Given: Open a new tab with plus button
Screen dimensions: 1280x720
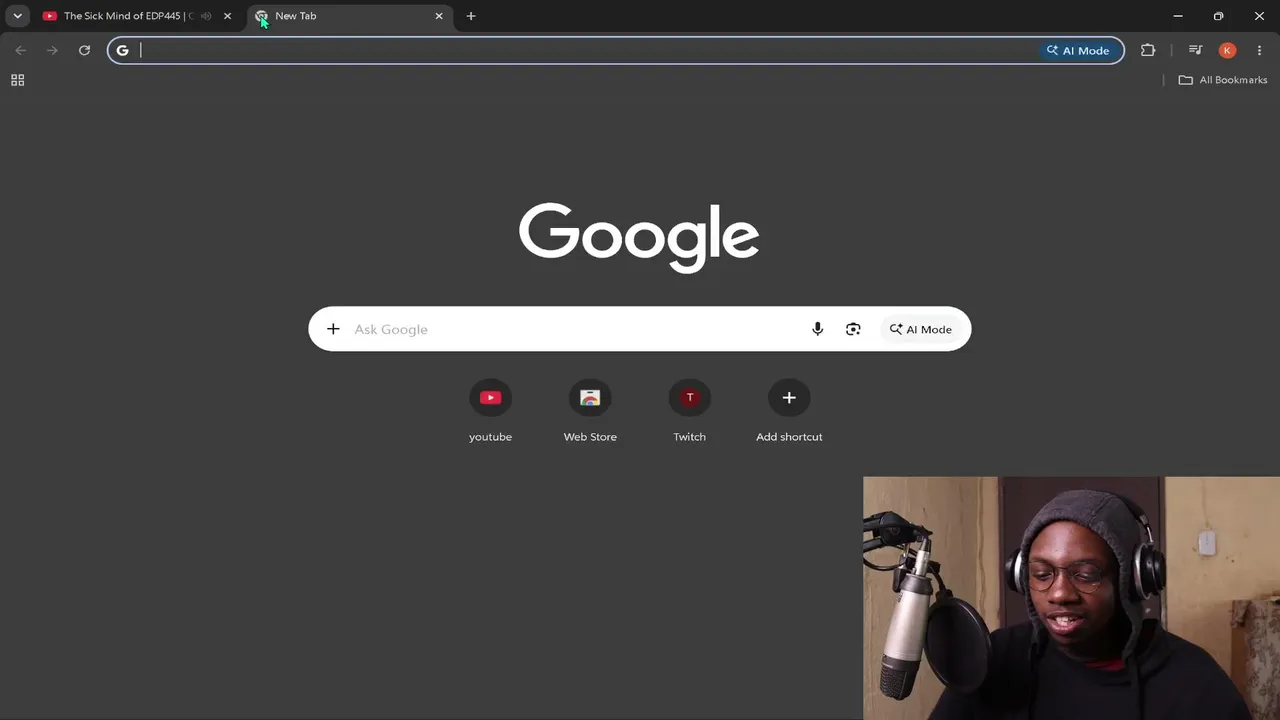Looking at the screenshot, I should point(471,16).
